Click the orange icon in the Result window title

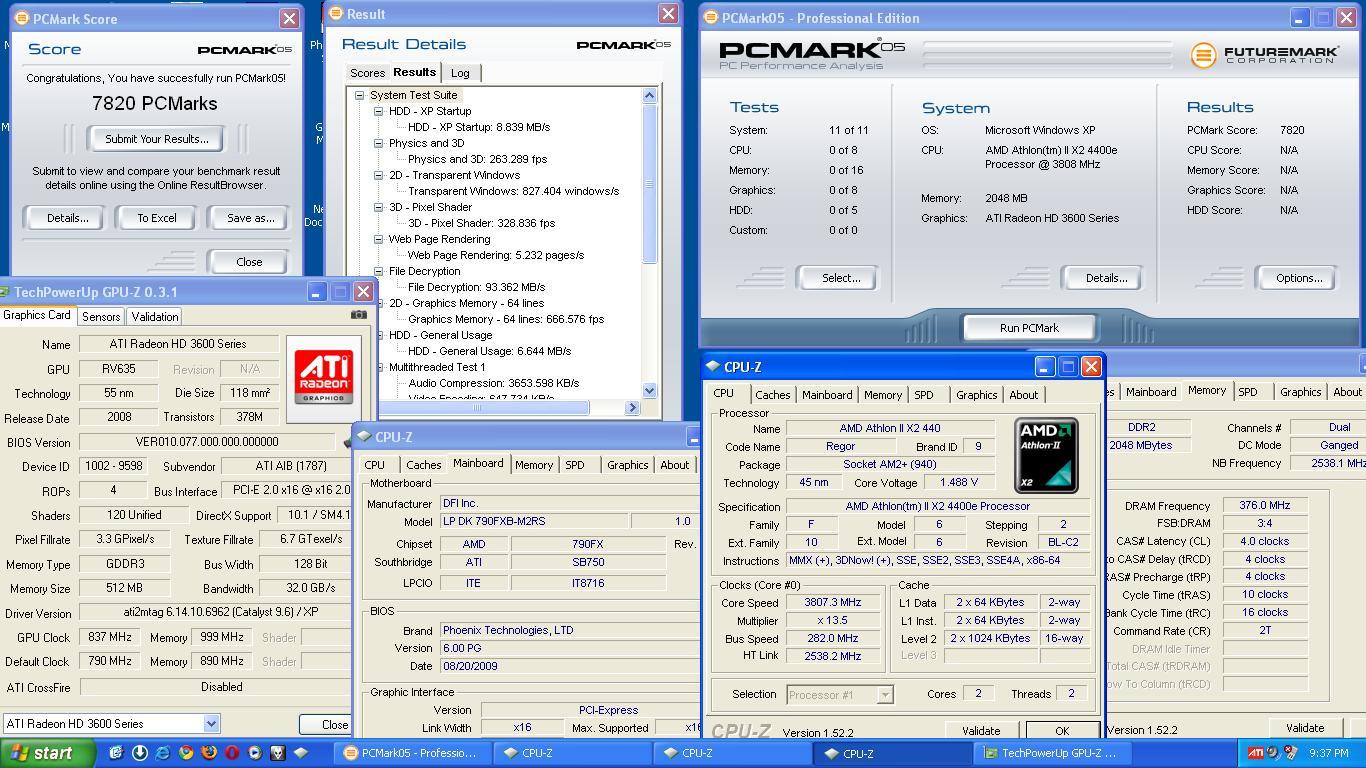336,14
